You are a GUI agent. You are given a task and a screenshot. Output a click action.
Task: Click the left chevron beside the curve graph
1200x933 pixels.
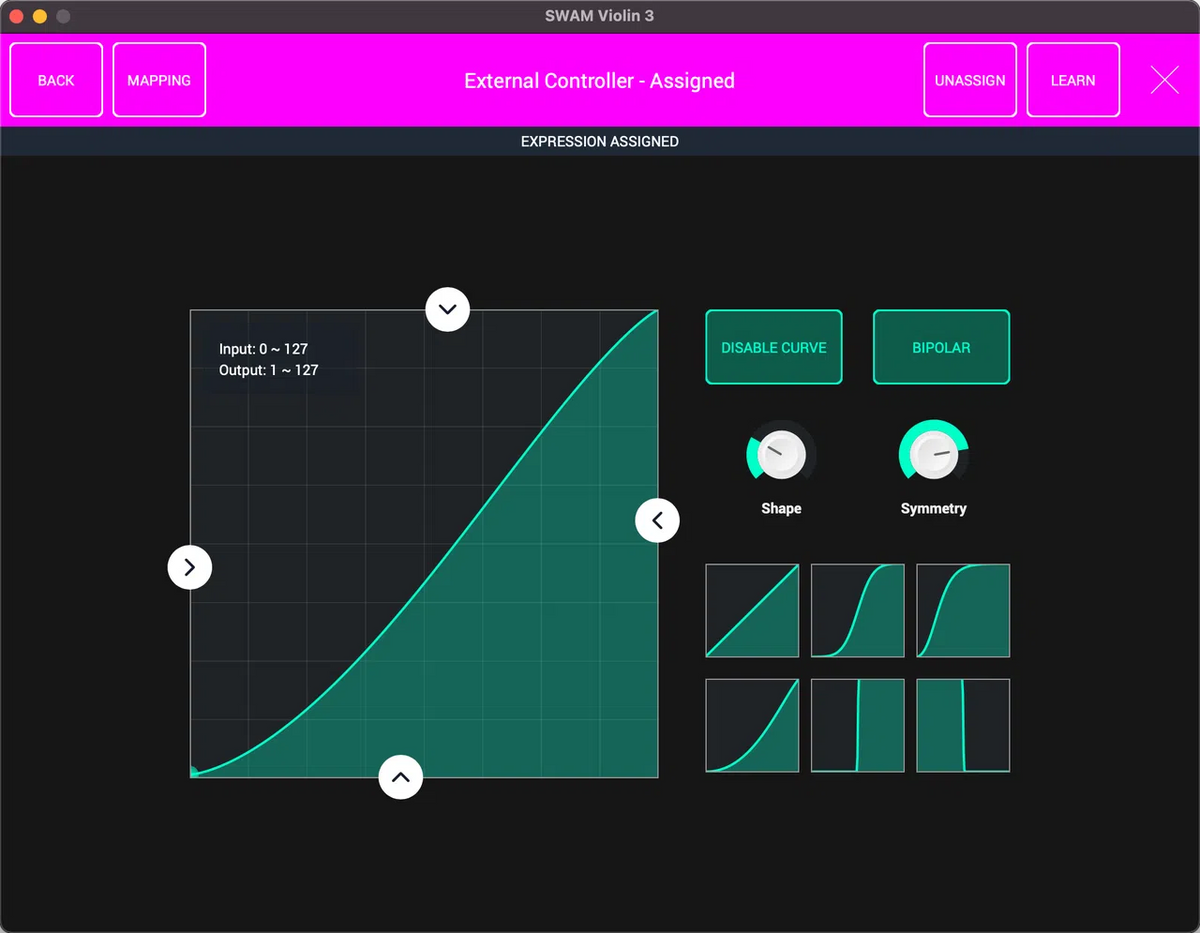(x=657, y=520)
